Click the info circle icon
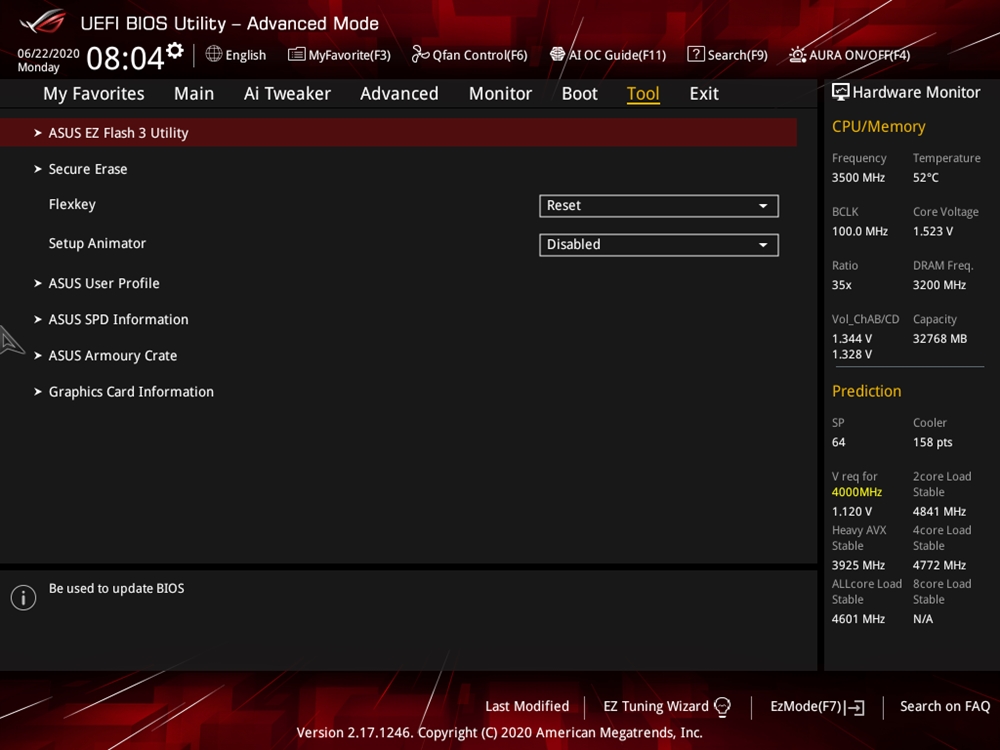This screenshot has width=1000, height=750. 24,598
